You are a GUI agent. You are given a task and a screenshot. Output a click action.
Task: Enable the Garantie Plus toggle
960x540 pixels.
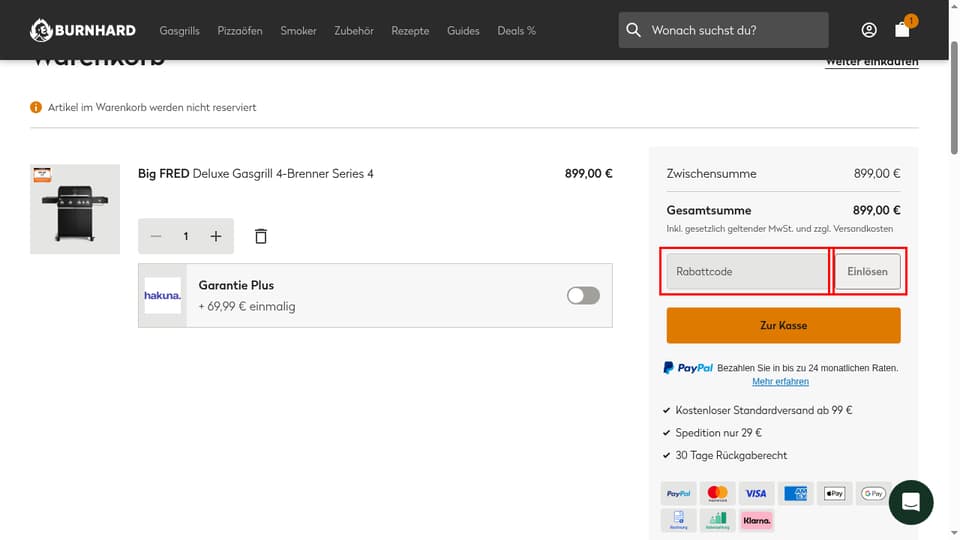coord(583,296)
